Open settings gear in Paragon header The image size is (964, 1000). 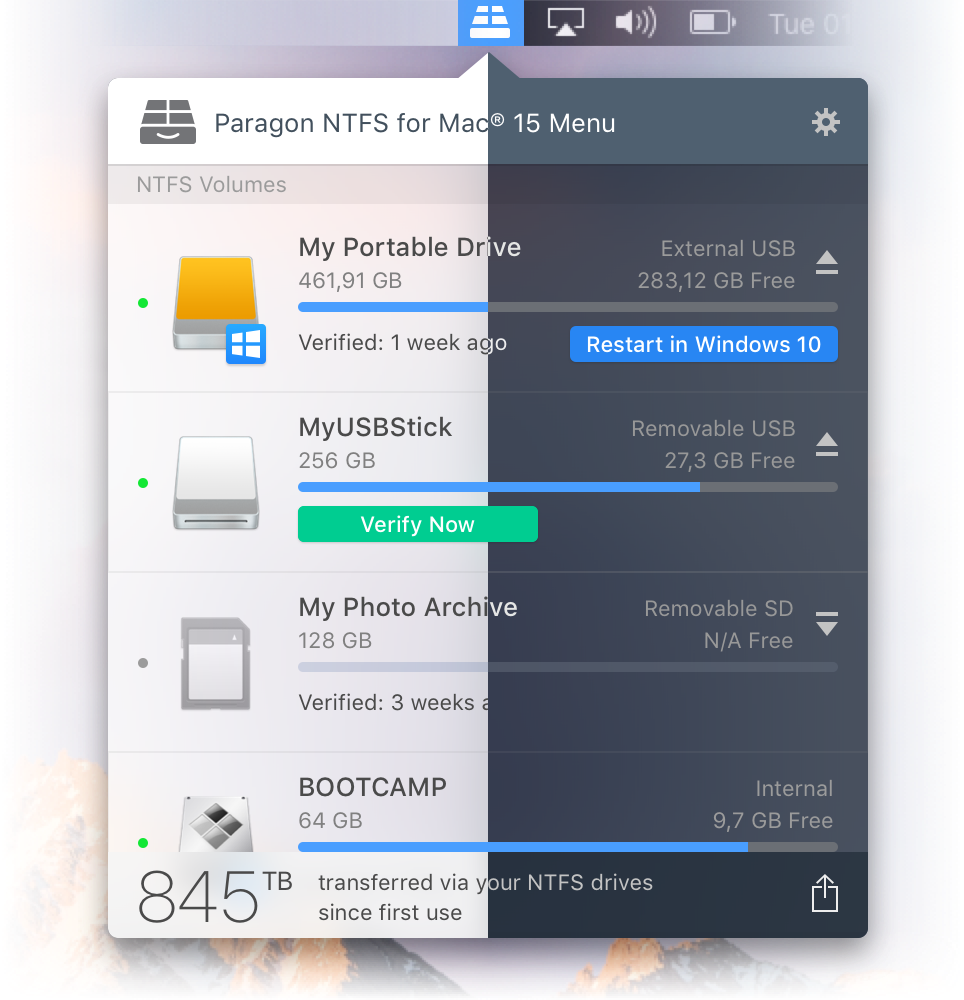826,122
